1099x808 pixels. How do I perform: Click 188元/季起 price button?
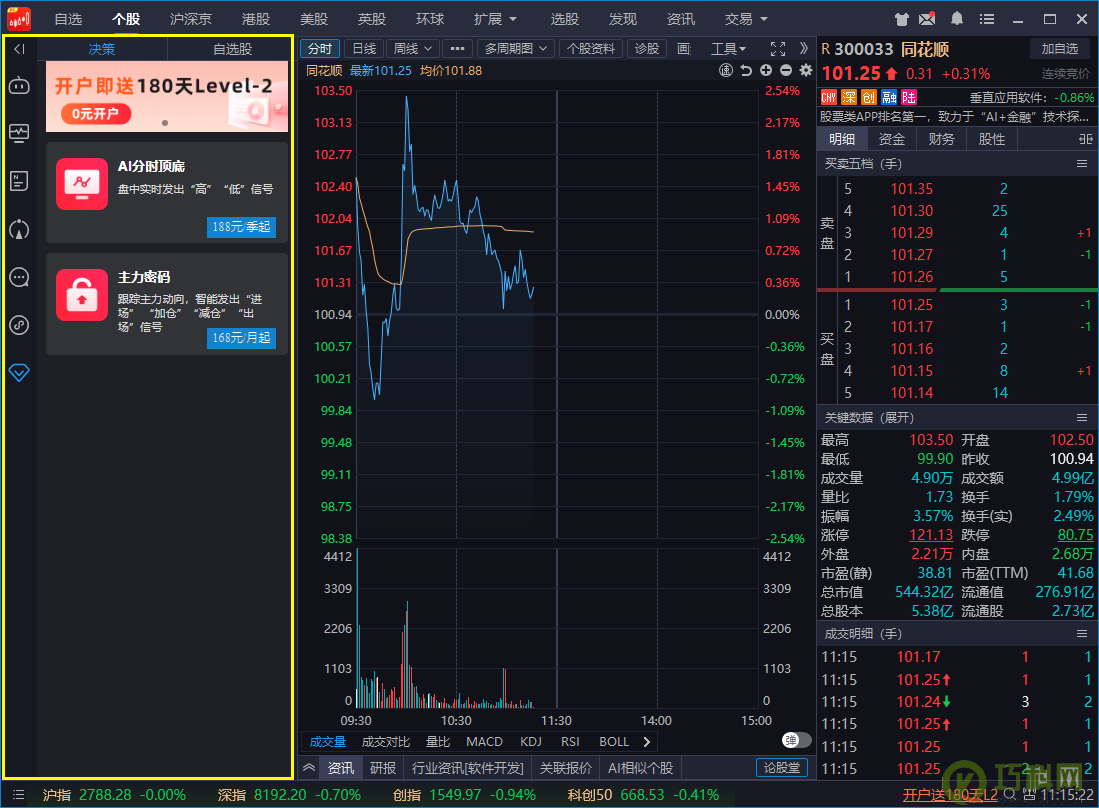click(x=241, y=227)
